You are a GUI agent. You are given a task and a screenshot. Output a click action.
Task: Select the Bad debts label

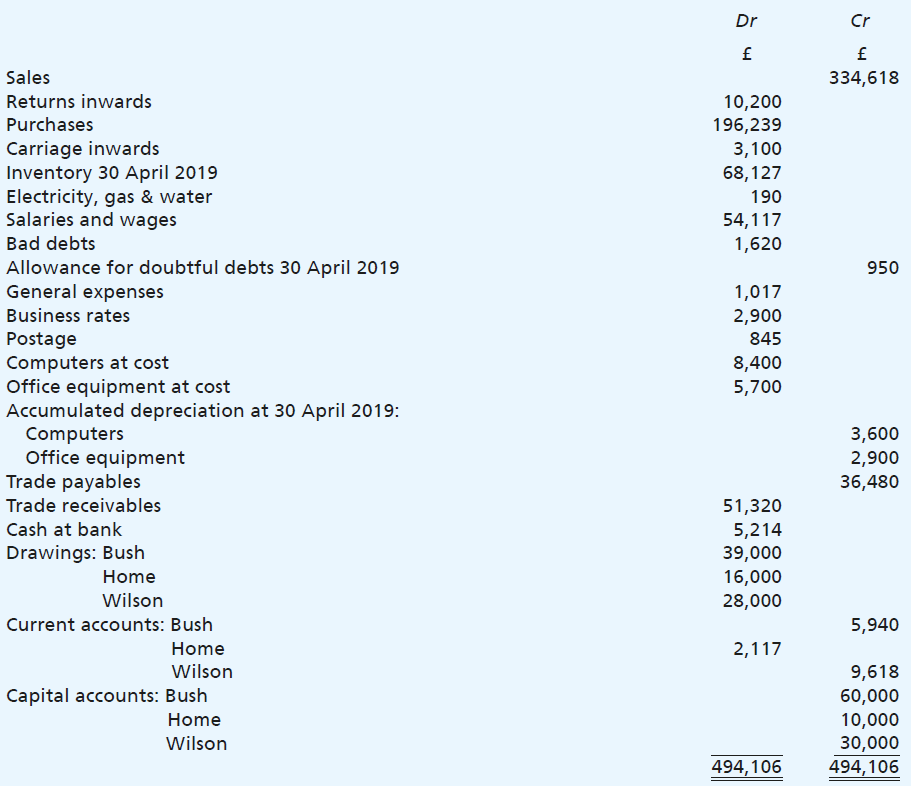[x=51, y=243]
